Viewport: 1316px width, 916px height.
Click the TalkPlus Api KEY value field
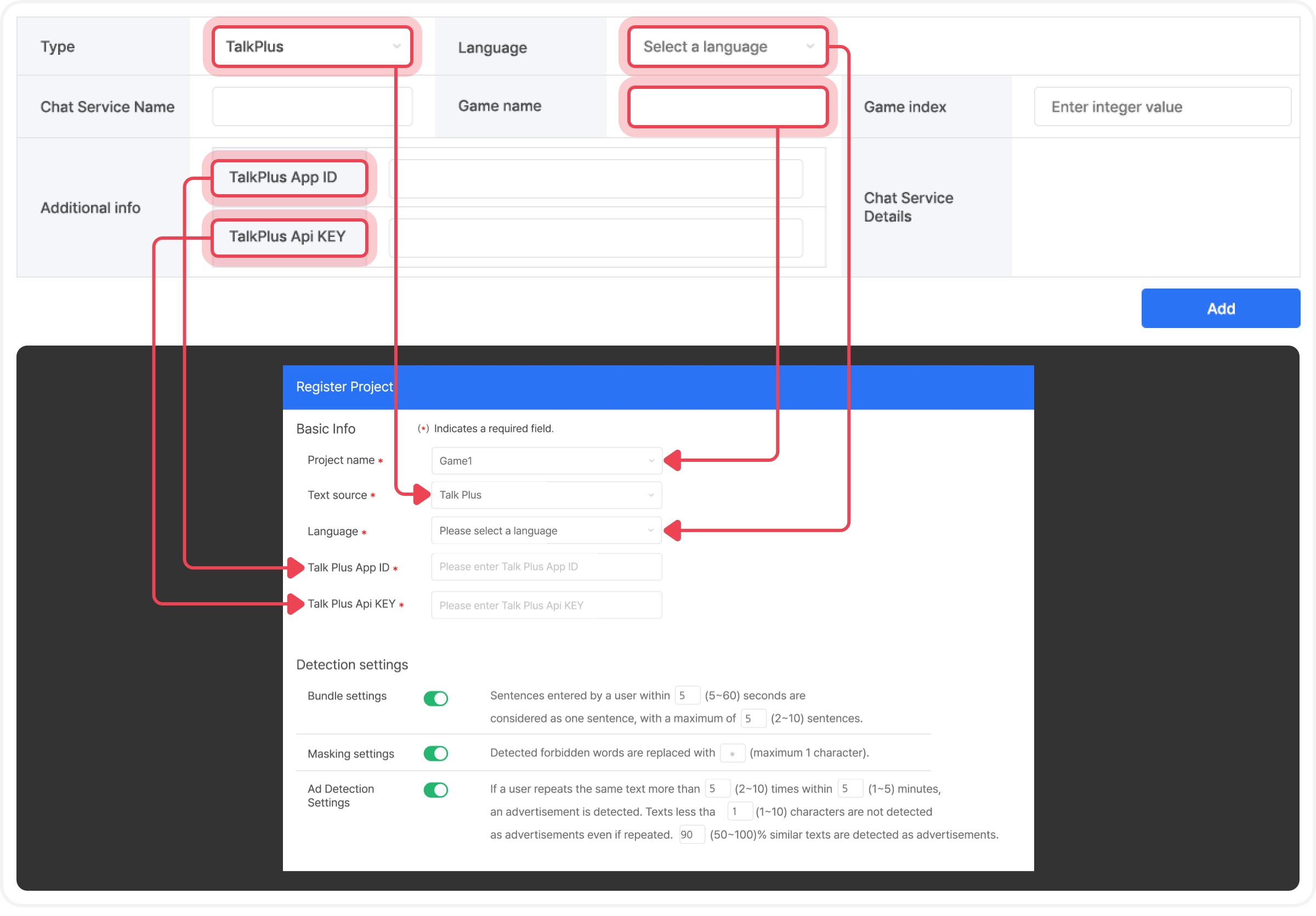(595, 238)
